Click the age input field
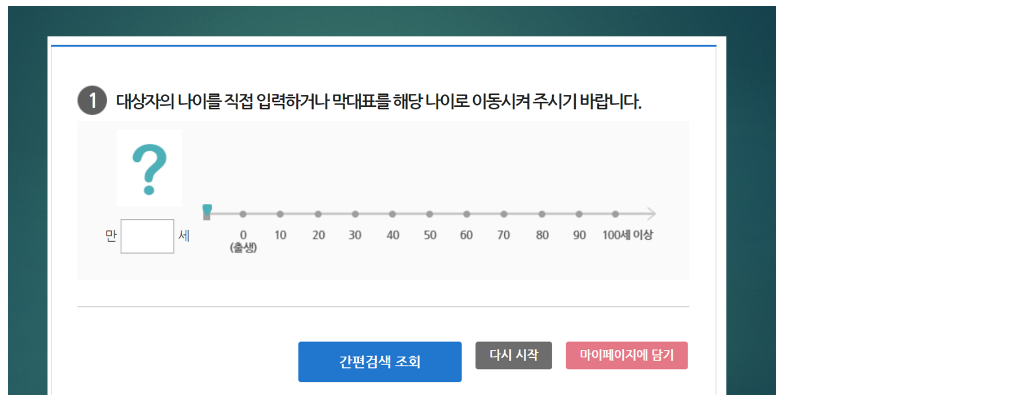The image size is (1014, 395). [147, 237]
